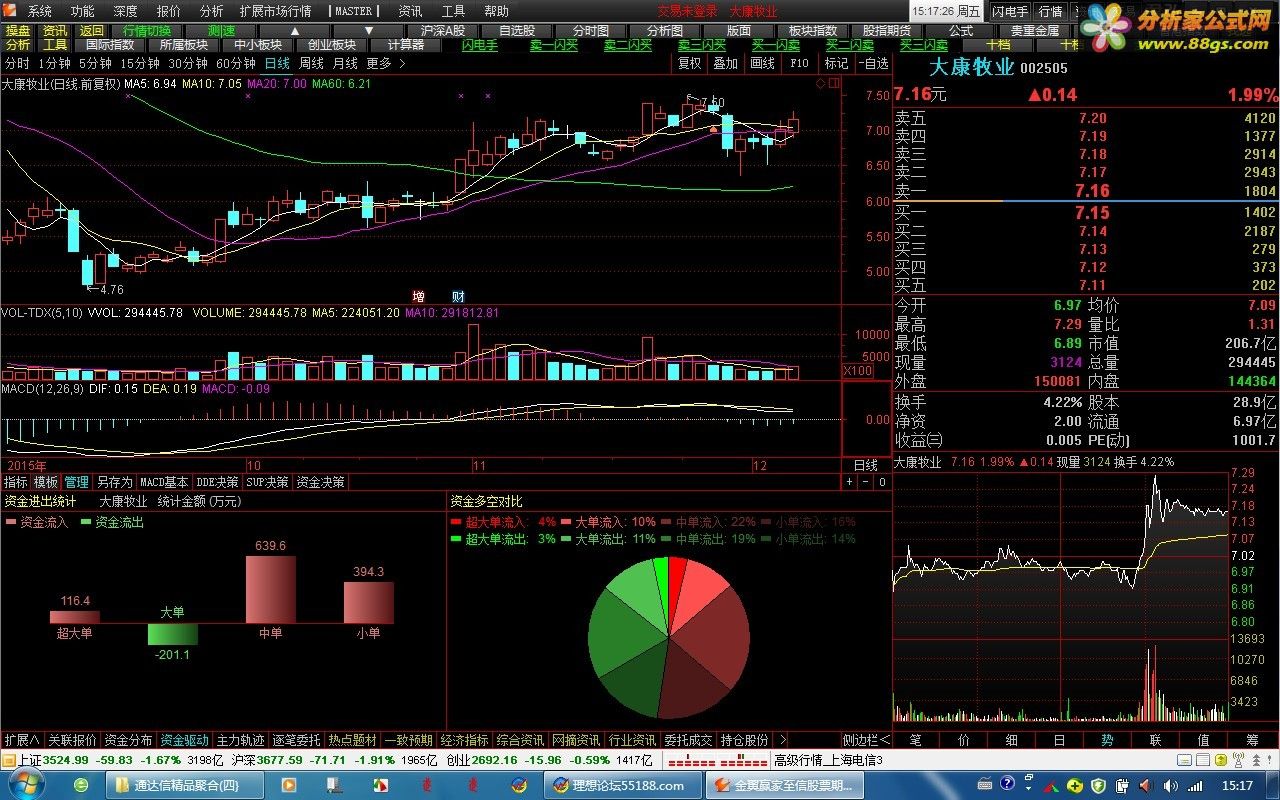
Task: Click the down triangle arrow toolbar button
Action: (x=369, y=30)
